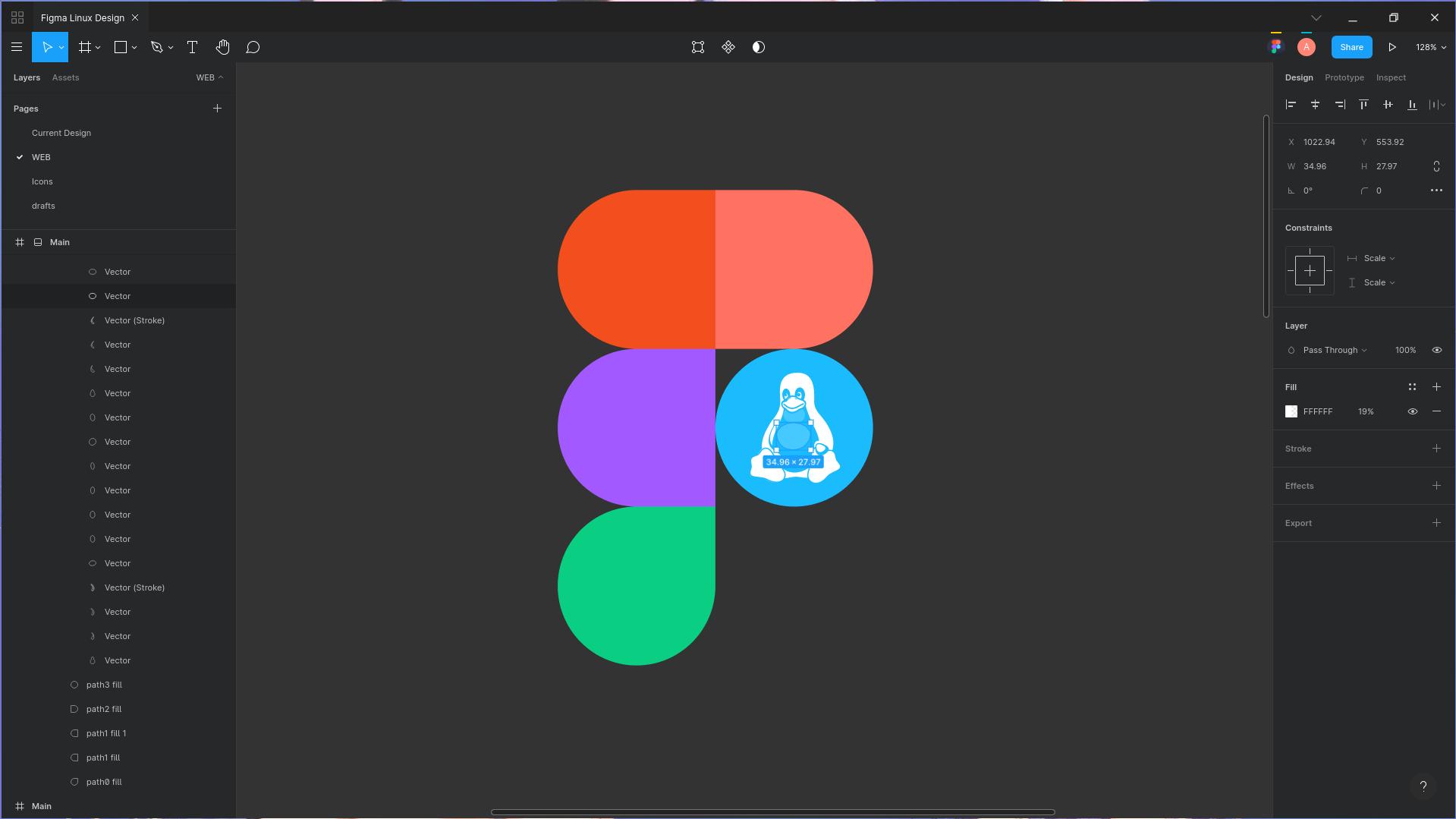The width and height of the screenshot is (1456, 819).
Task: Click the Share button
Action: click(1351, 47)
